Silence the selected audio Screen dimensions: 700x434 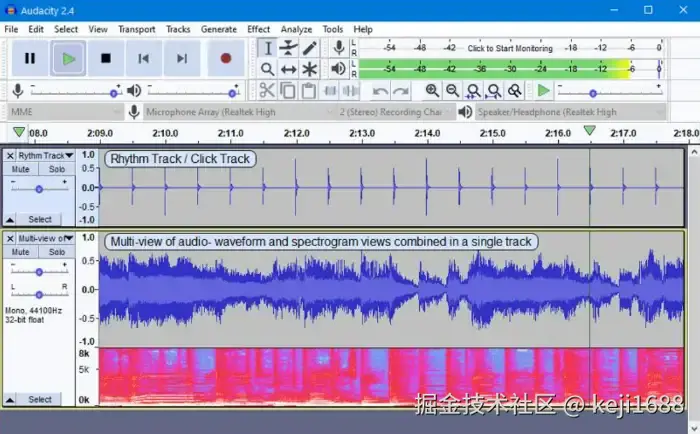(350, 91)
